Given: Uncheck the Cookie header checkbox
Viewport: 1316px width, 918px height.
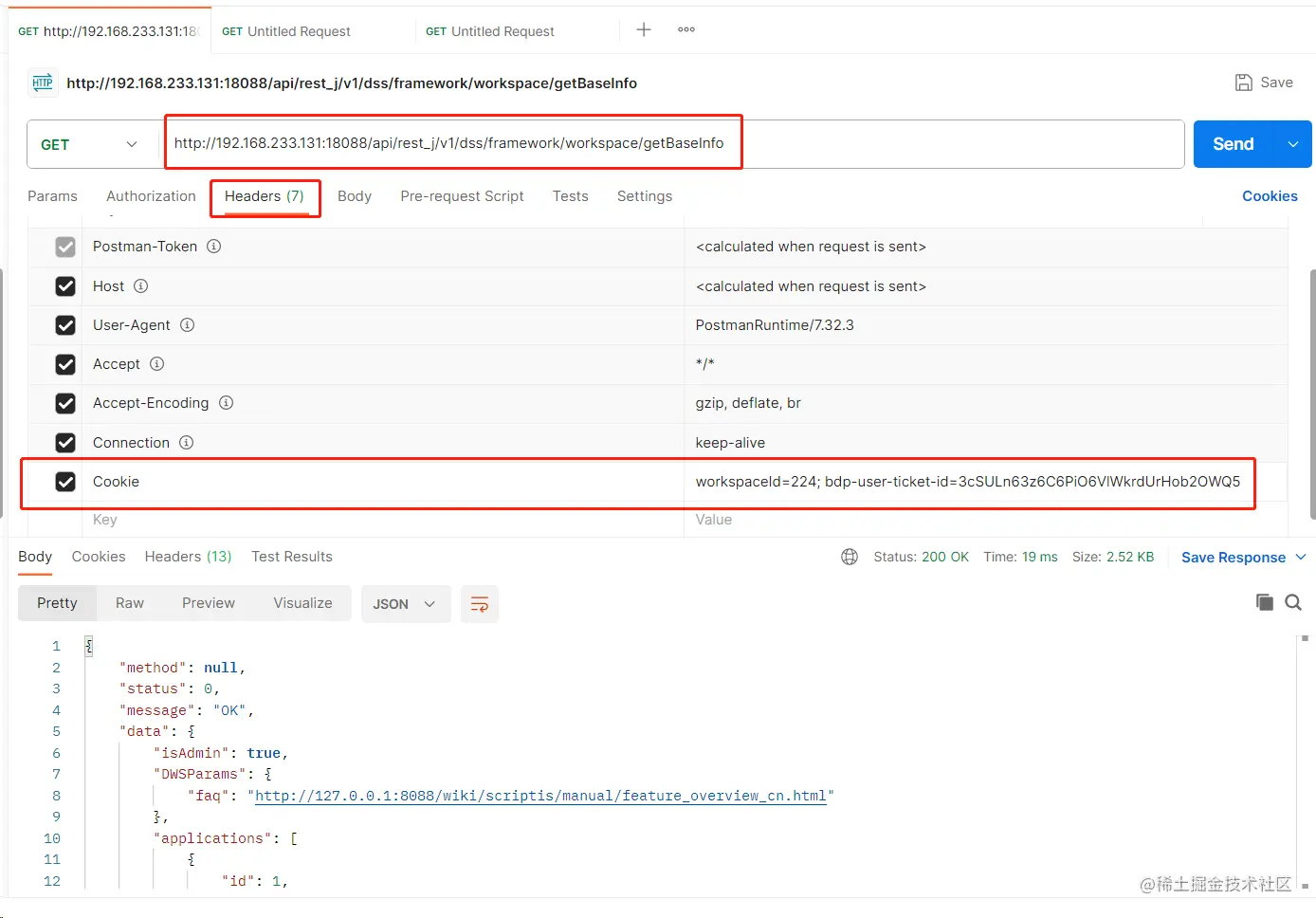Looking at the screenshot, I should click(65, 482).
